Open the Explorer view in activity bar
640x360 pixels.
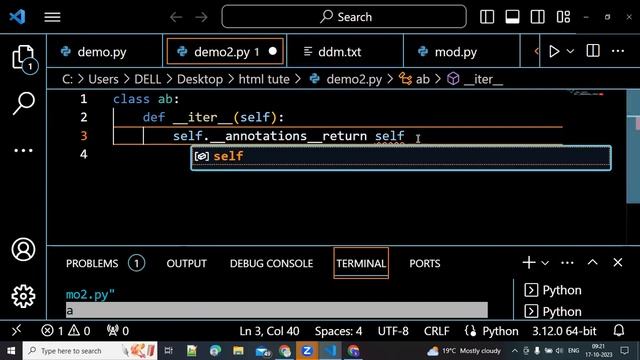coord(23,57)
